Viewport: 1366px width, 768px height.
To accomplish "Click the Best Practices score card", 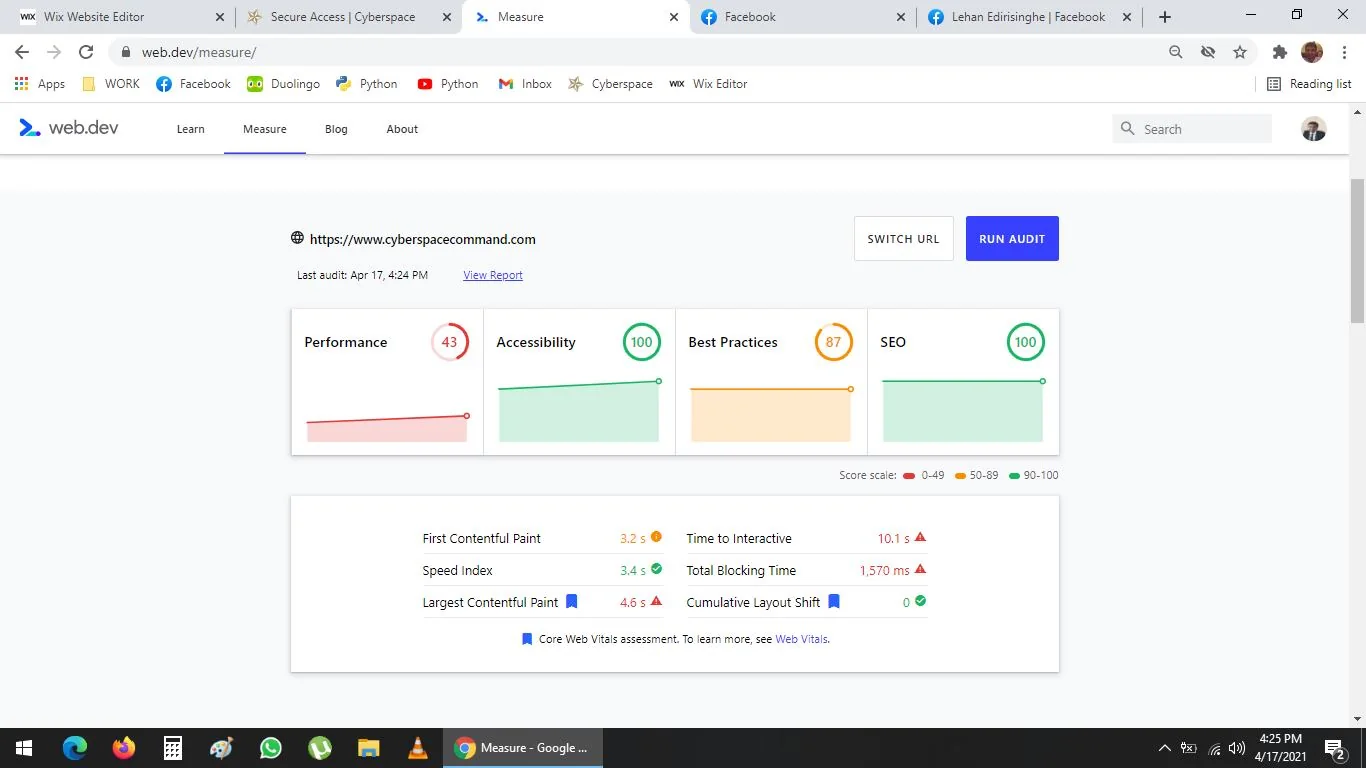I will click(771, 382).
